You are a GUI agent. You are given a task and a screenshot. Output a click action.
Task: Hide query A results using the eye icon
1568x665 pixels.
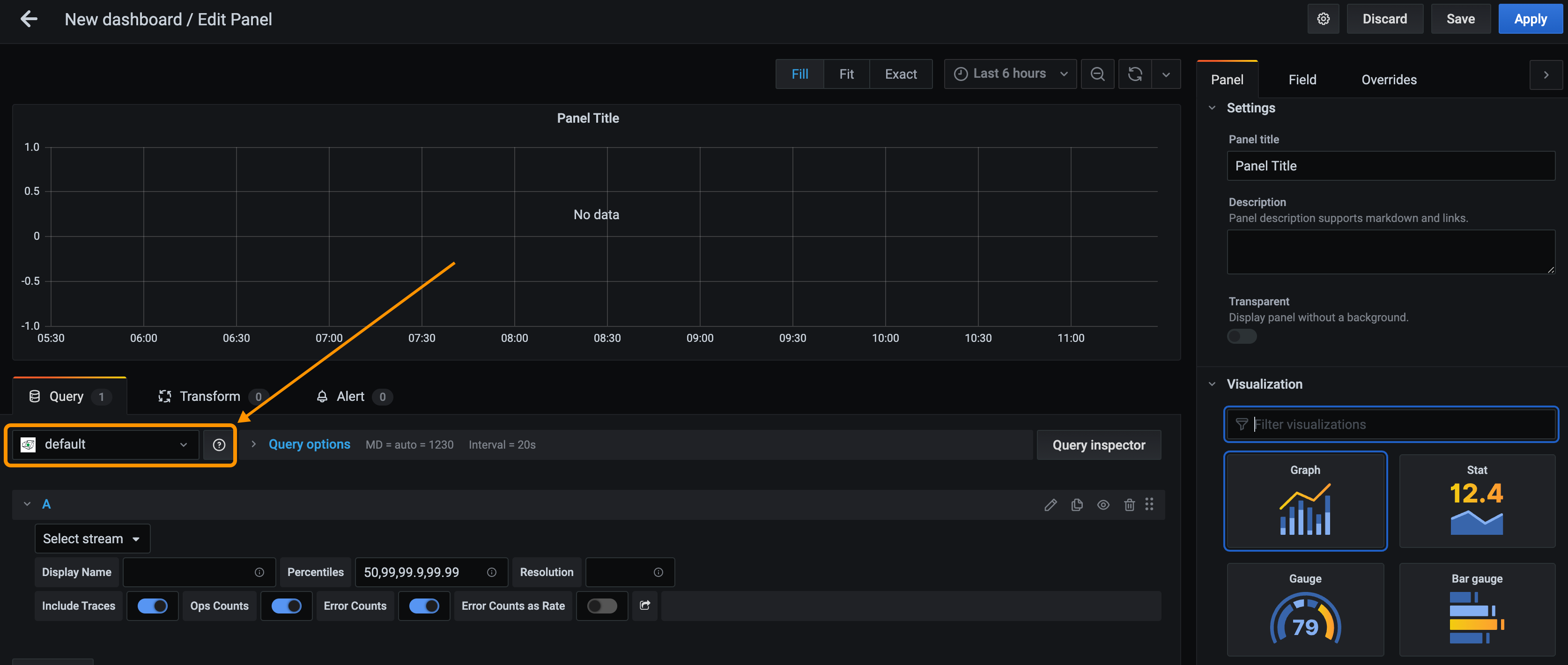click(1103, 504)
